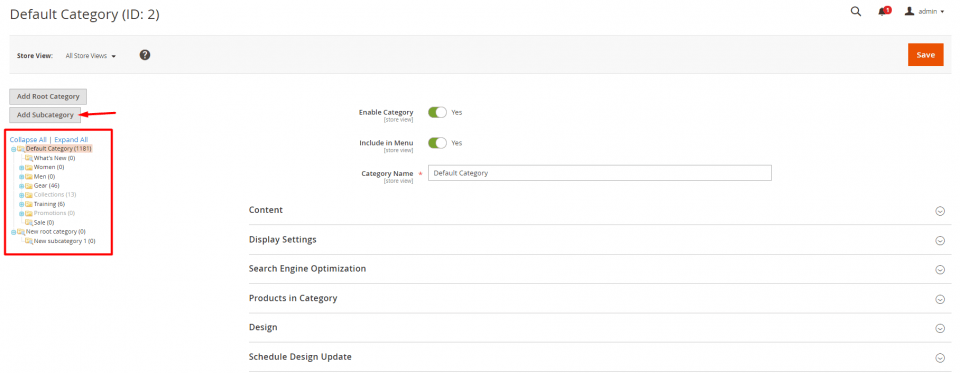Expand the Promotions category node

click(21, 213)
